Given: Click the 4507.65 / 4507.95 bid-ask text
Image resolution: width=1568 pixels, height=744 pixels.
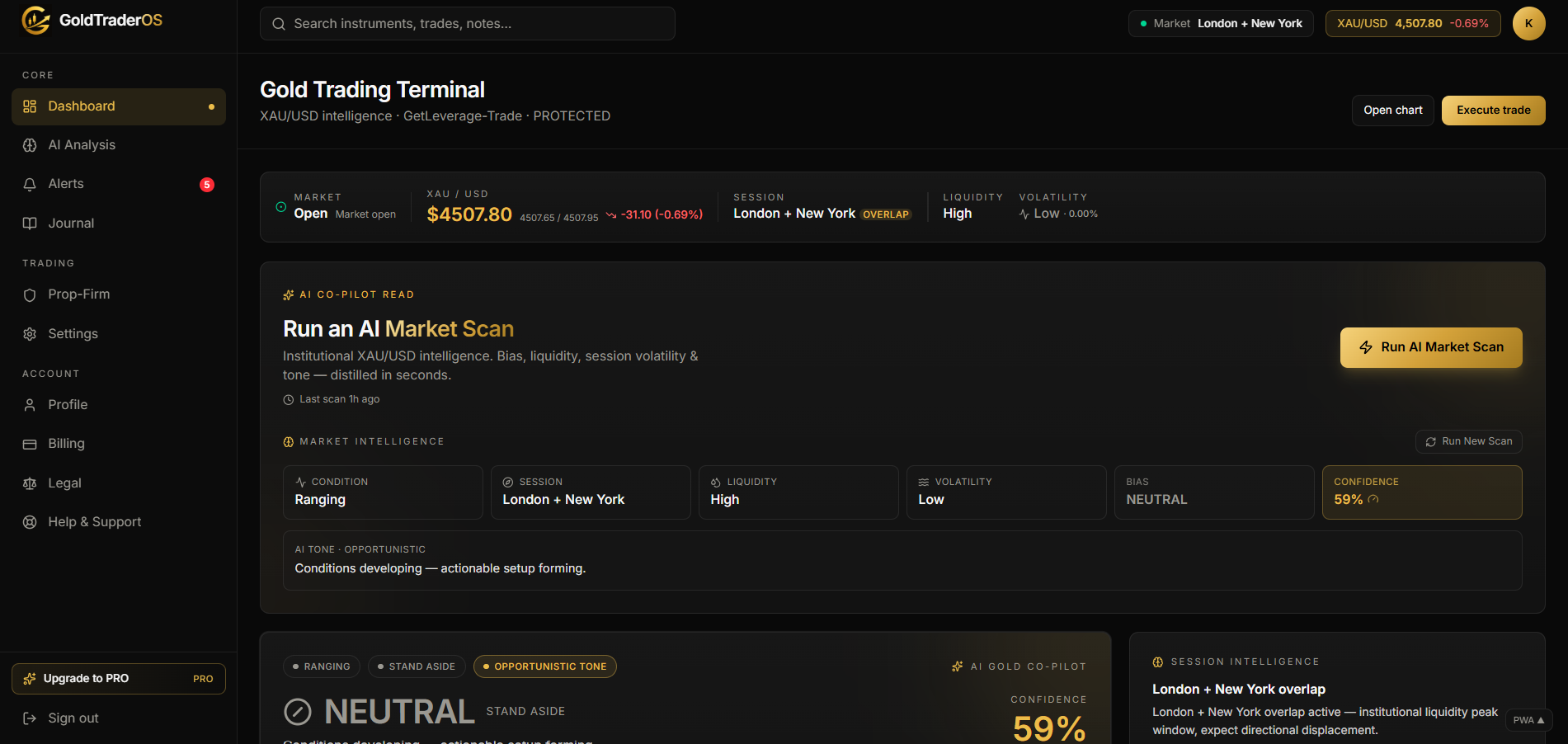Looking at the screenshot, I should [x=559, y=218].
